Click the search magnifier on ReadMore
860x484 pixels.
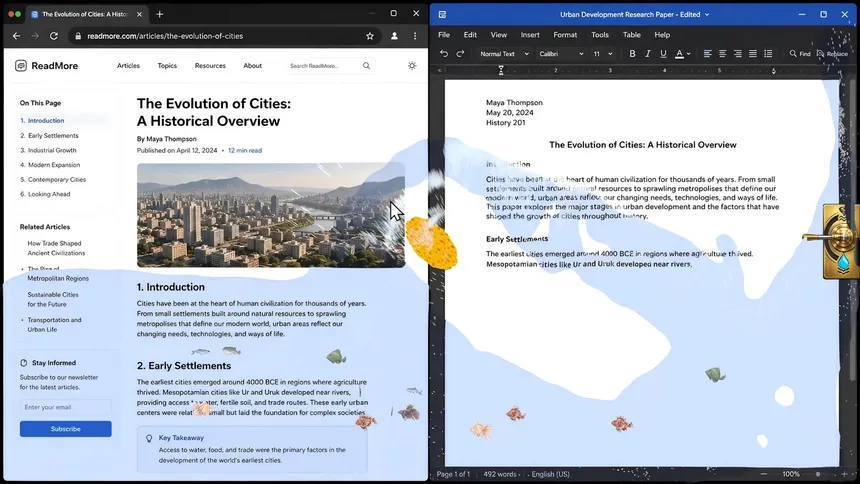coord(366,66)
